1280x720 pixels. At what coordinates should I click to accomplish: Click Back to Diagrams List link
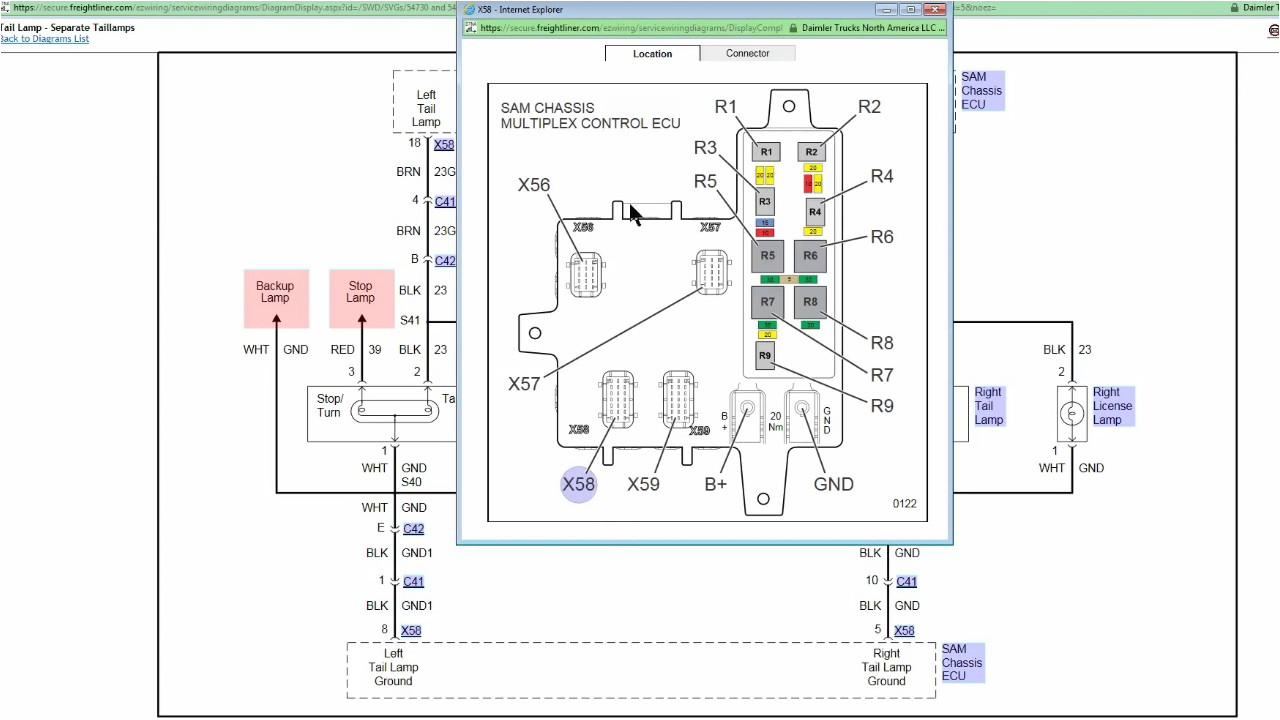click(x=44, y=39)
